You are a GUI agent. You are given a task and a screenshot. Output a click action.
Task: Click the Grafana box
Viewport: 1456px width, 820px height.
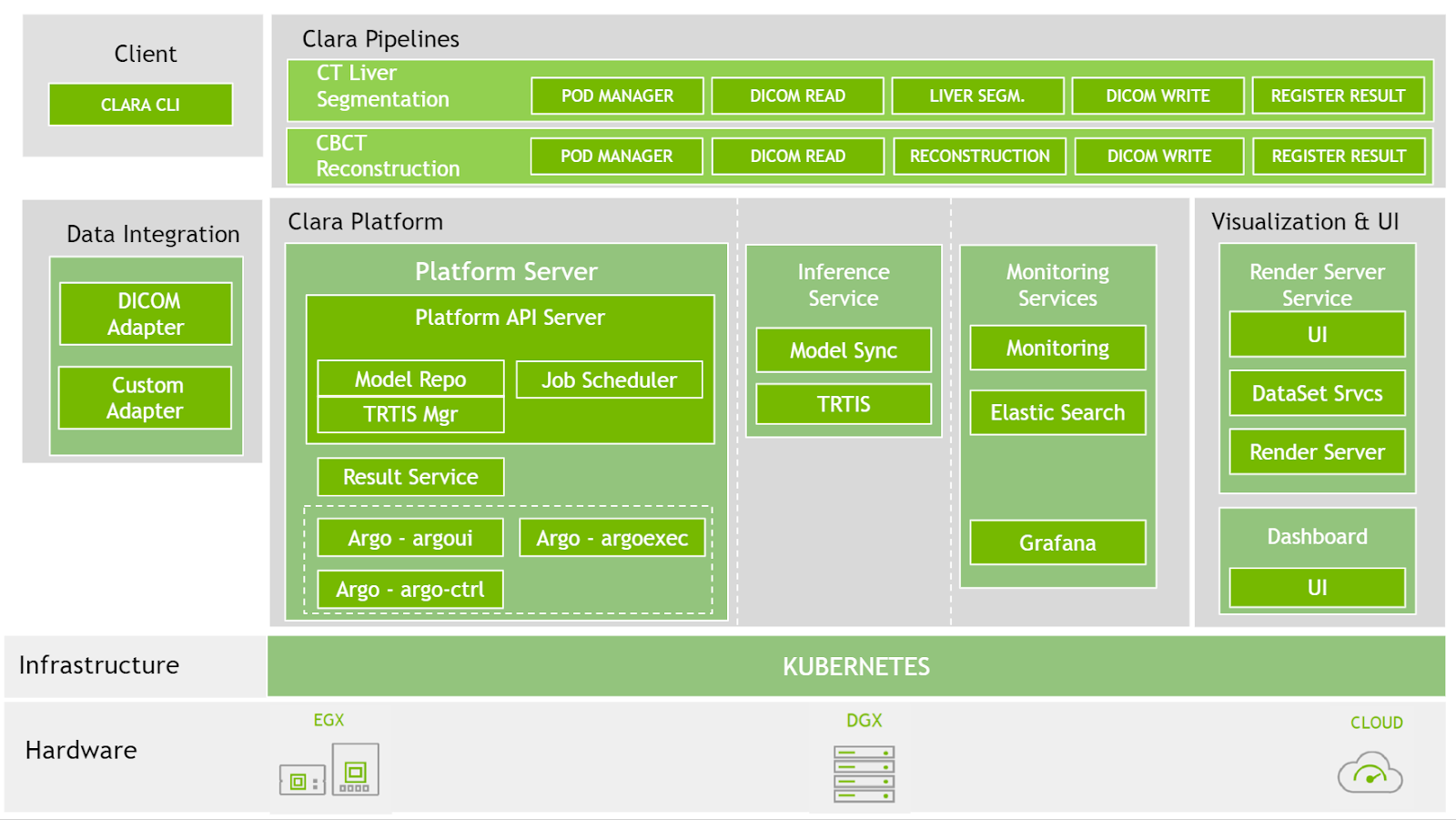click(x=1057, y=542)
